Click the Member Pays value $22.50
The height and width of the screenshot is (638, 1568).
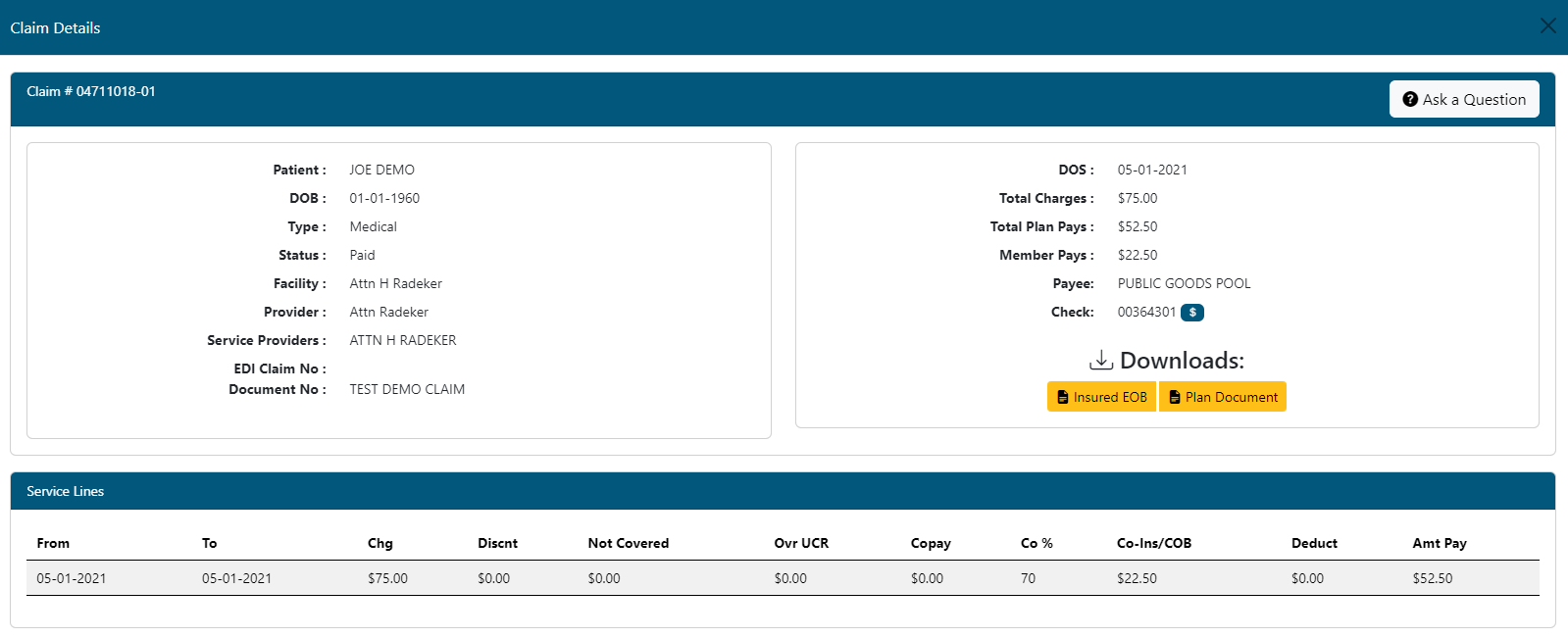[x=1138, y=255]
